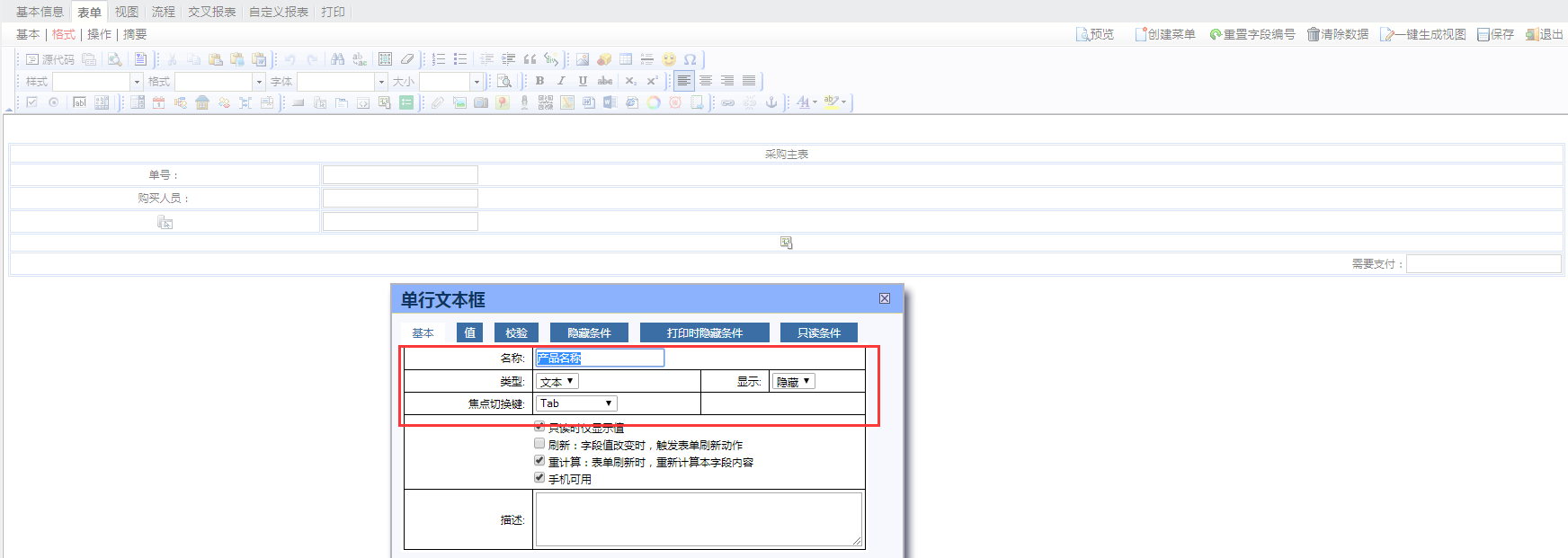Switch to 基本信息 top tab
The height and width of the screenshot is (558, 1568).
pos(40,12)
